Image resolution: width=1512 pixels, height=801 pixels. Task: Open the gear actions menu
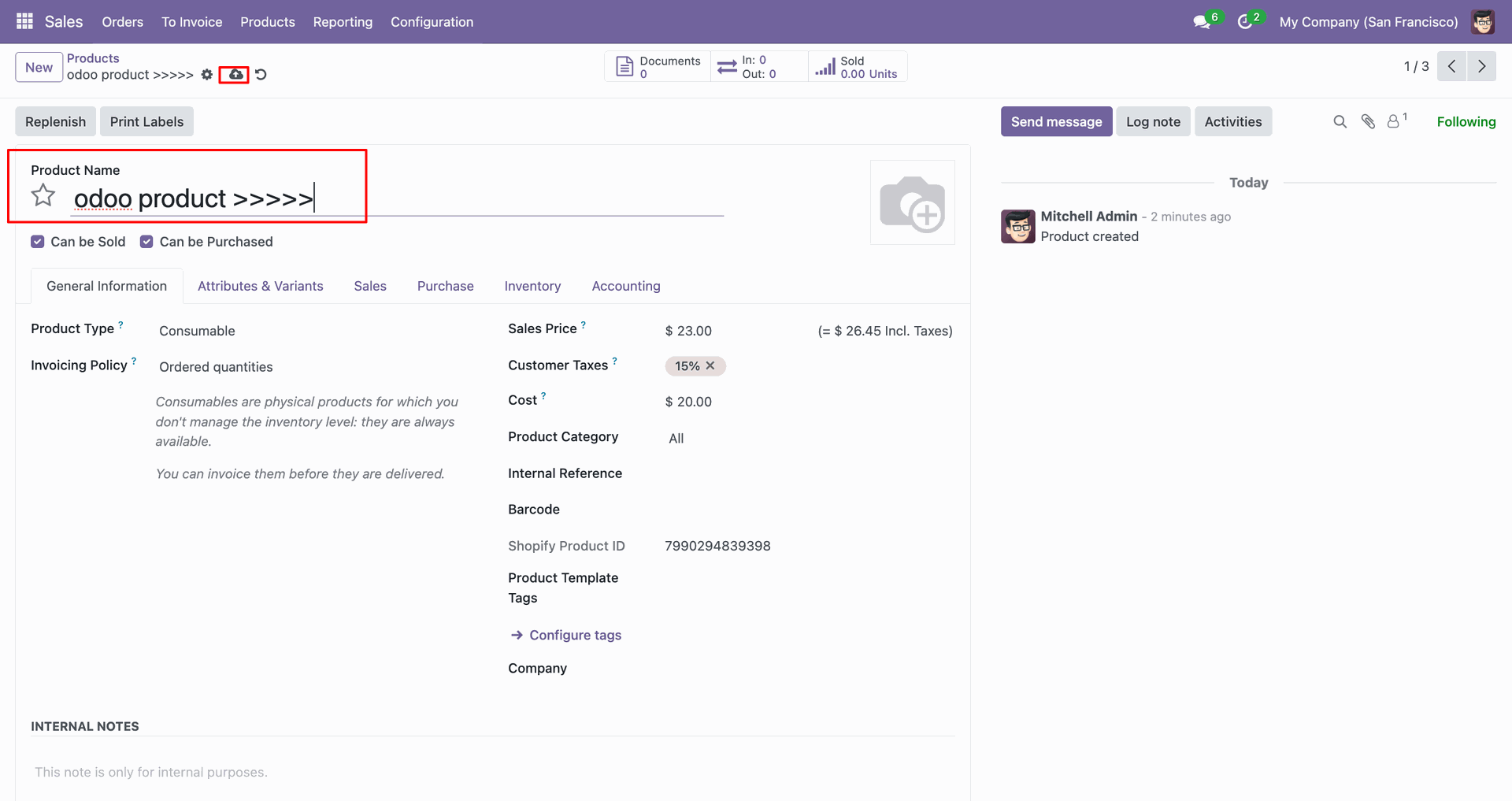tap(206, 74)
